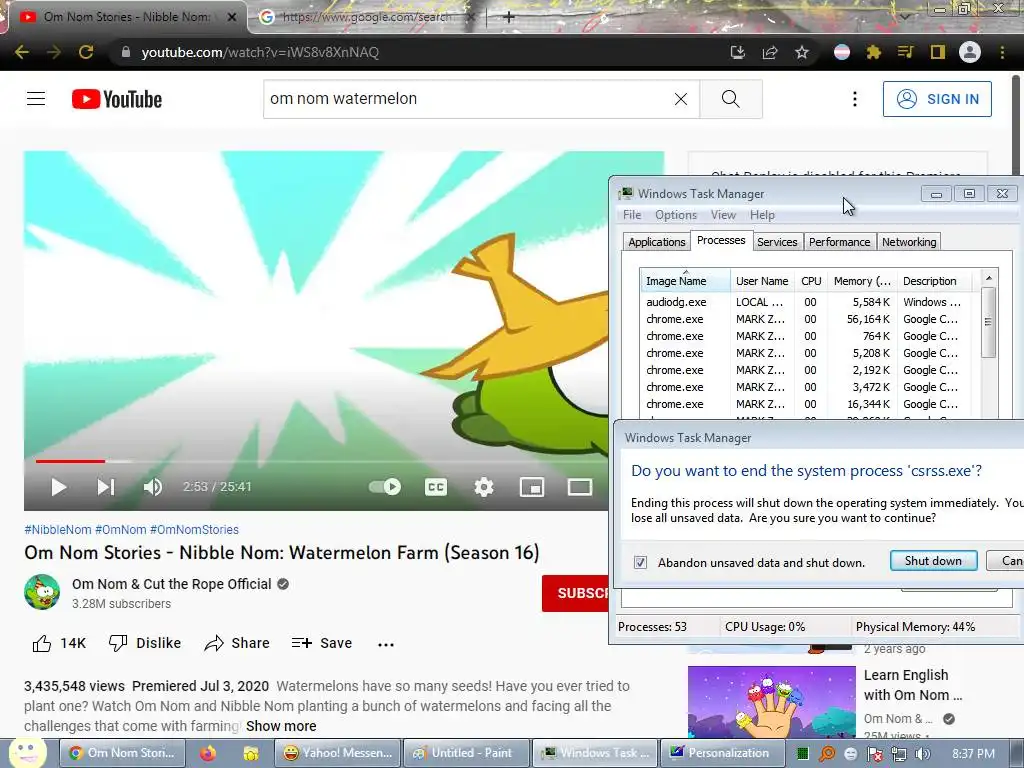This screenshot has height=768, width=1024.
Task: Switch to Applications tab
Action: 656,242
